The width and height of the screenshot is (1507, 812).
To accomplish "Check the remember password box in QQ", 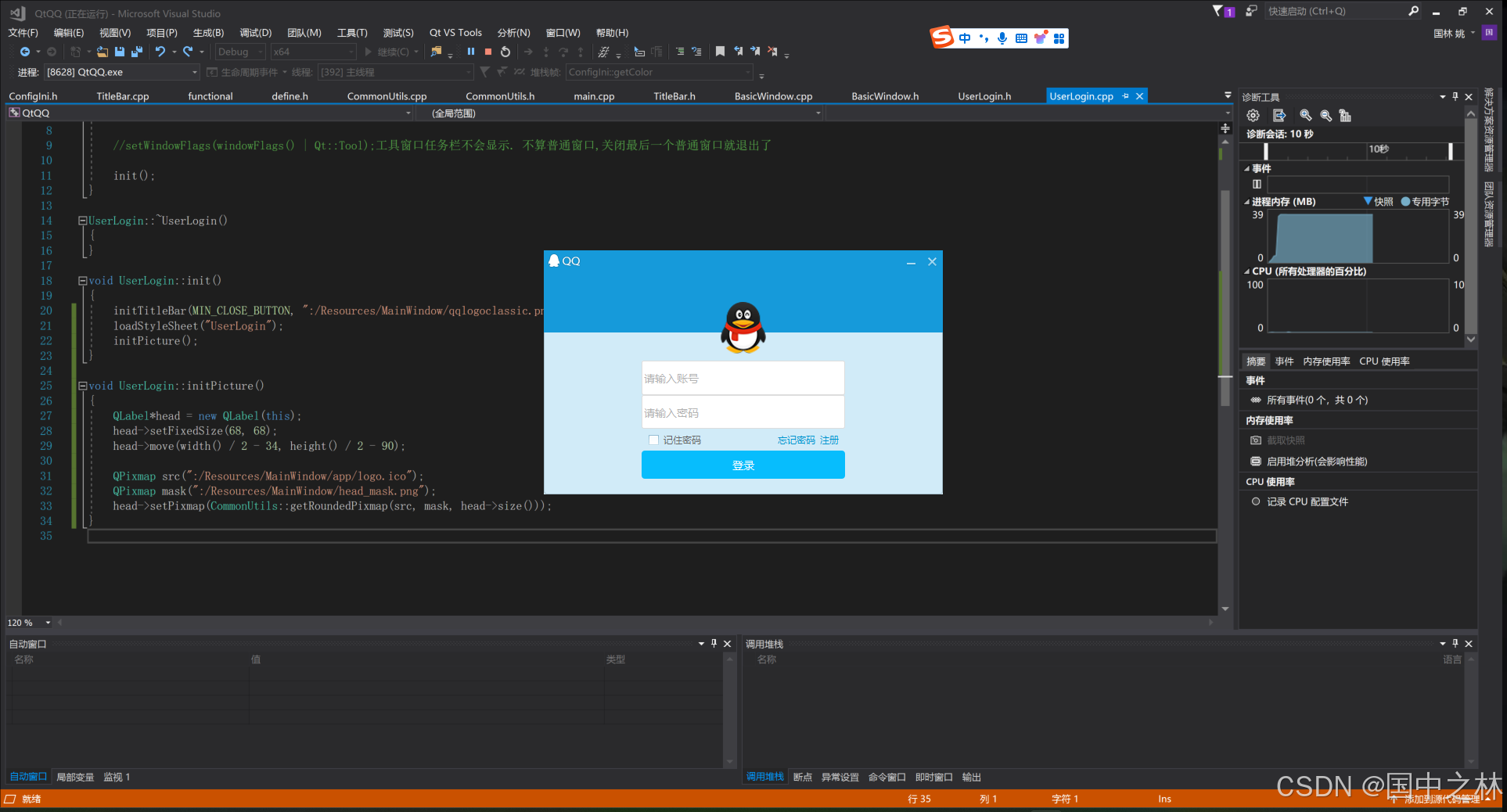I will (653, 440).
